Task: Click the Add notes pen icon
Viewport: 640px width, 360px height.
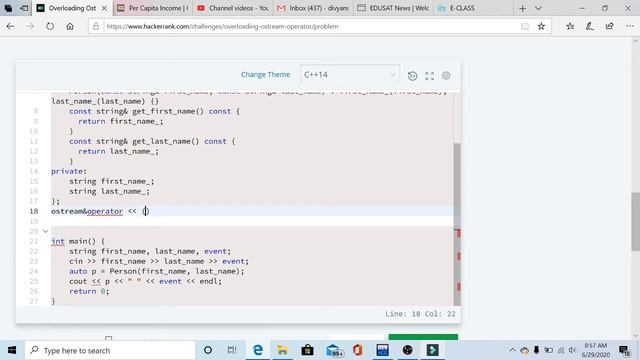Action: tap(590, 27)
